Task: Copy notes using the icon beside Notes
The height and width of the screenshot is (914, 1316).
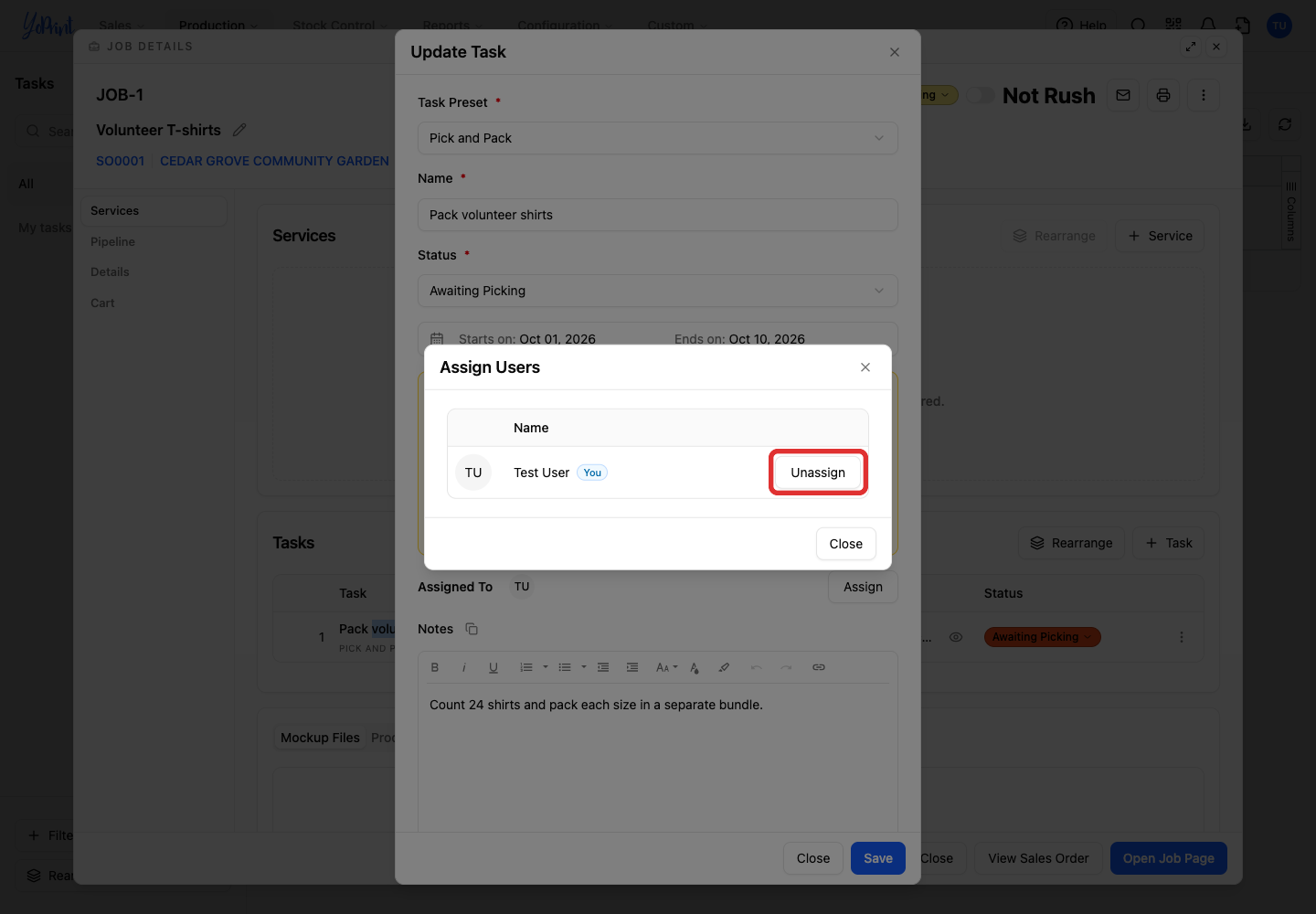Action: [x=472, y=629]
